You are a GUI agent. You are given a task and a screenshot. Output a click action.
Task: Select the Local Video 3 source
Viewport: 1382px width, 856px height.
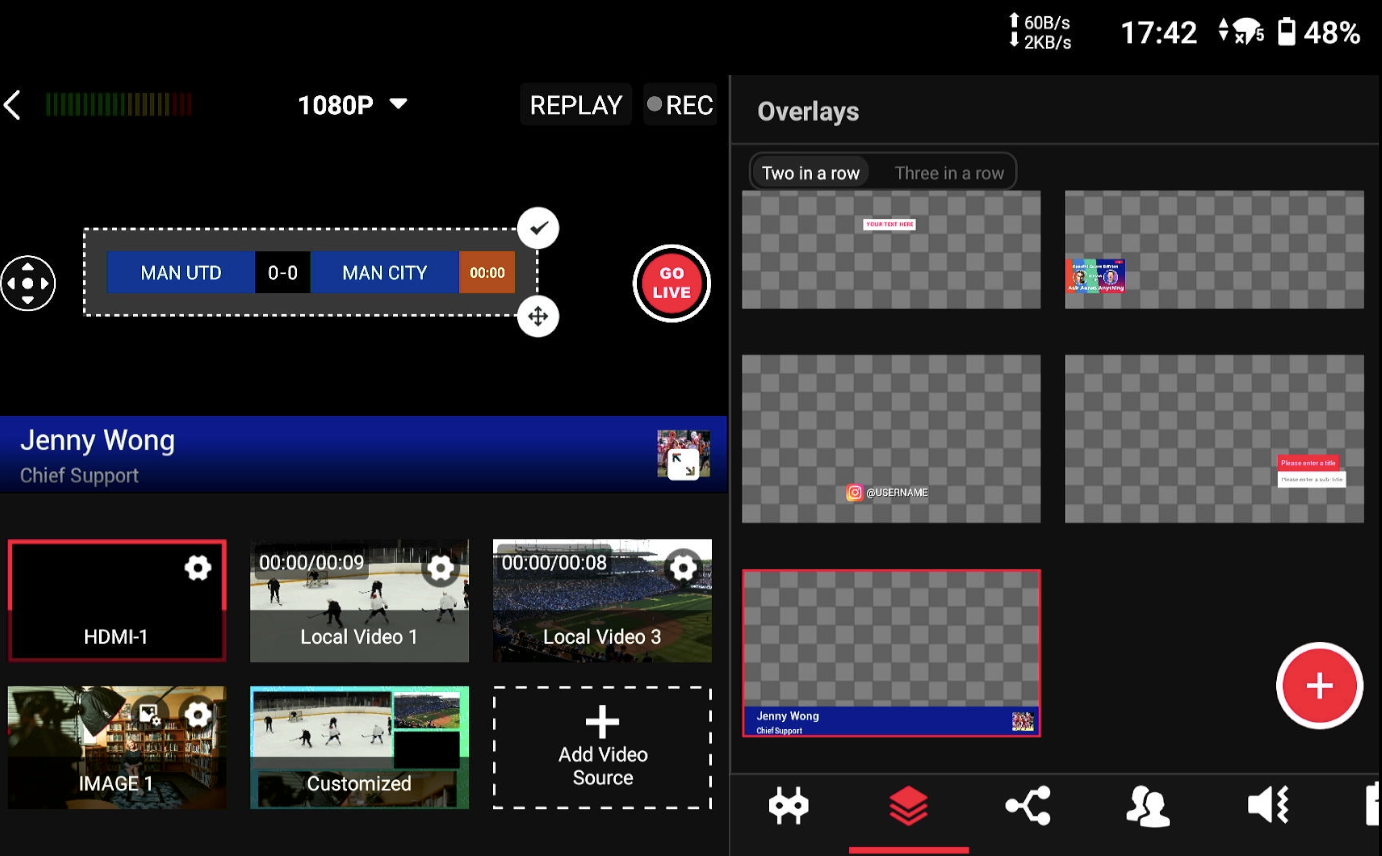click(x=602, y=601)
